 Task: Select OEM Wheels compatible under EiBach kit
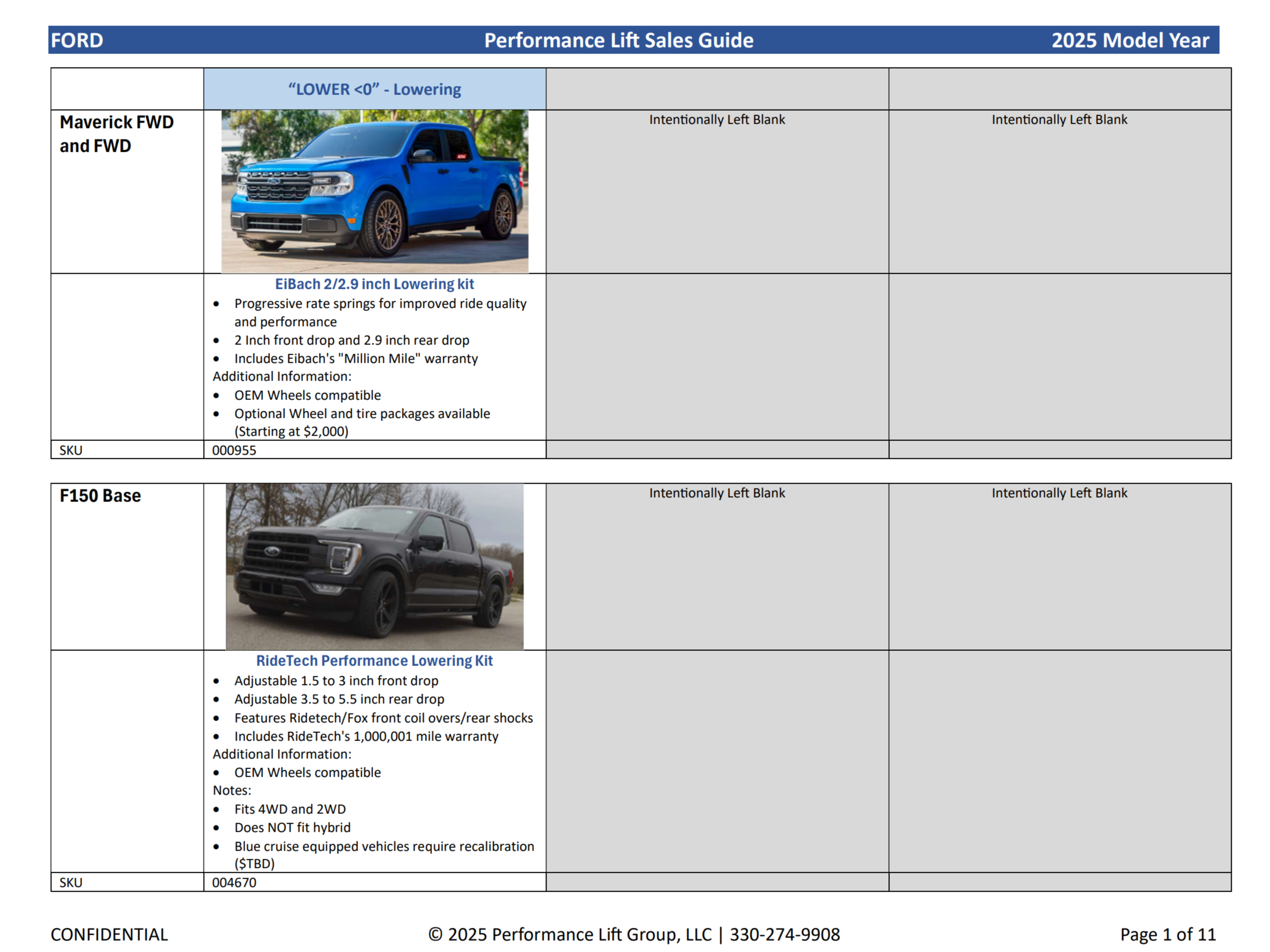click(x=307, y=395)
